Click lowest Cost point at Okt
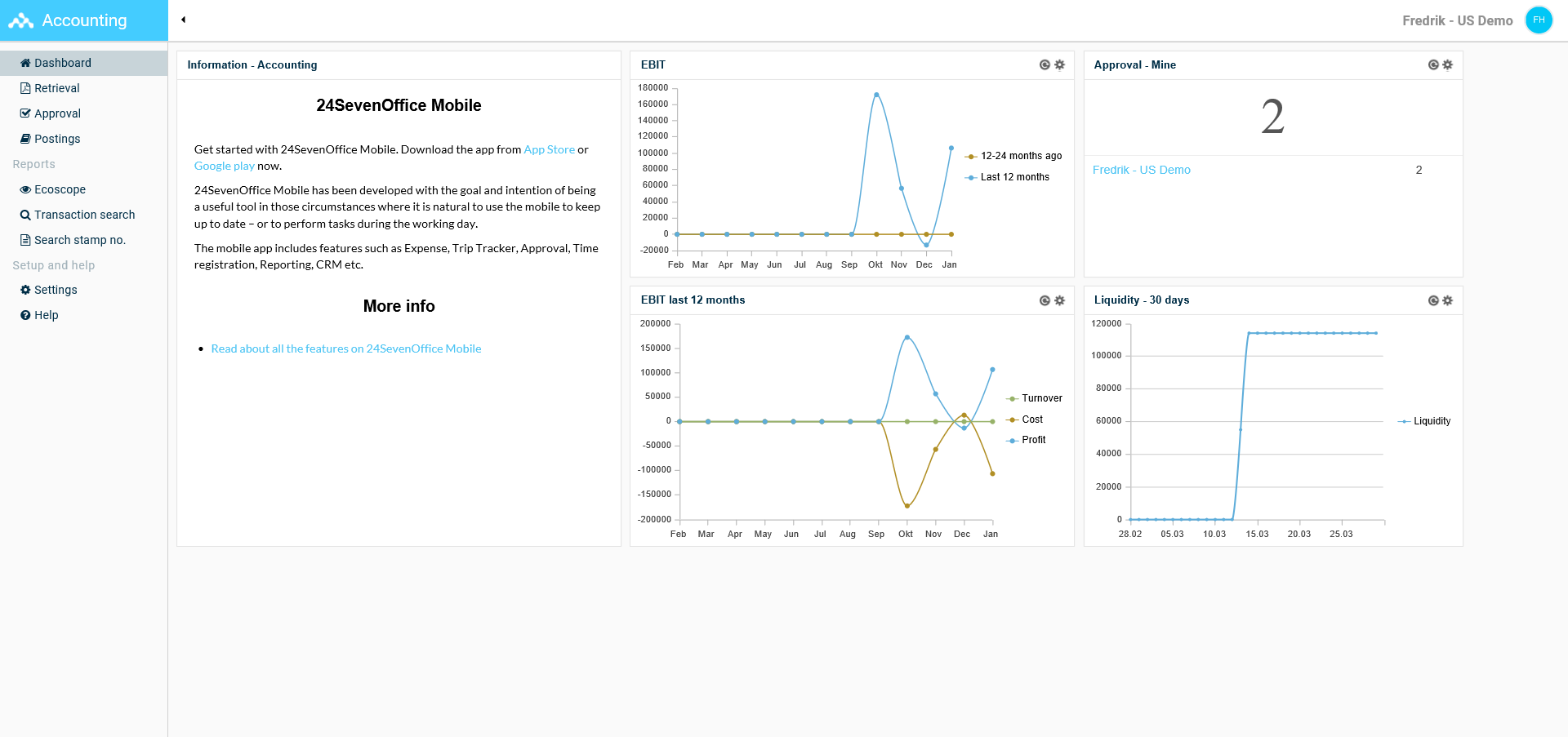The width and height of the screenshot is (1568, 737). coord(906,506)
